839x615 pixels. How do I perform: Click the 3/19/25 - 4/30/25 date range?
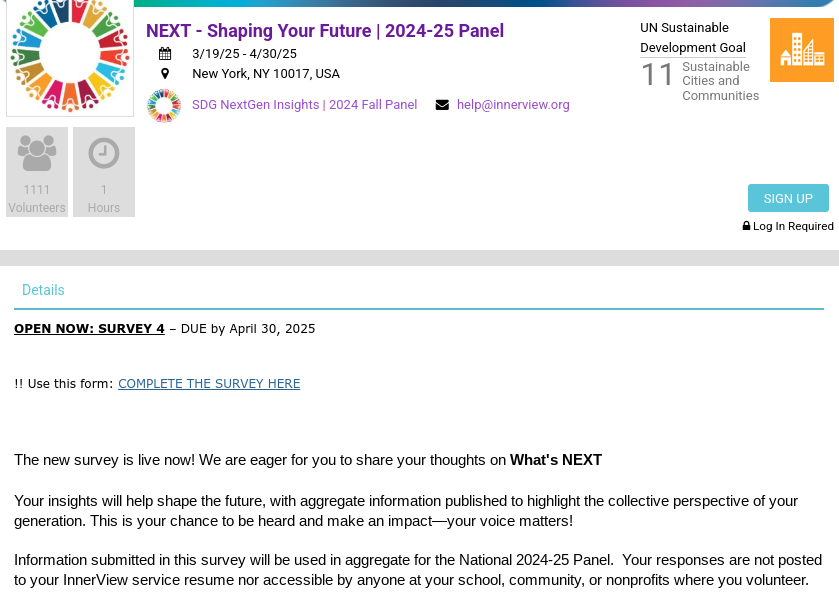point(244,54)
